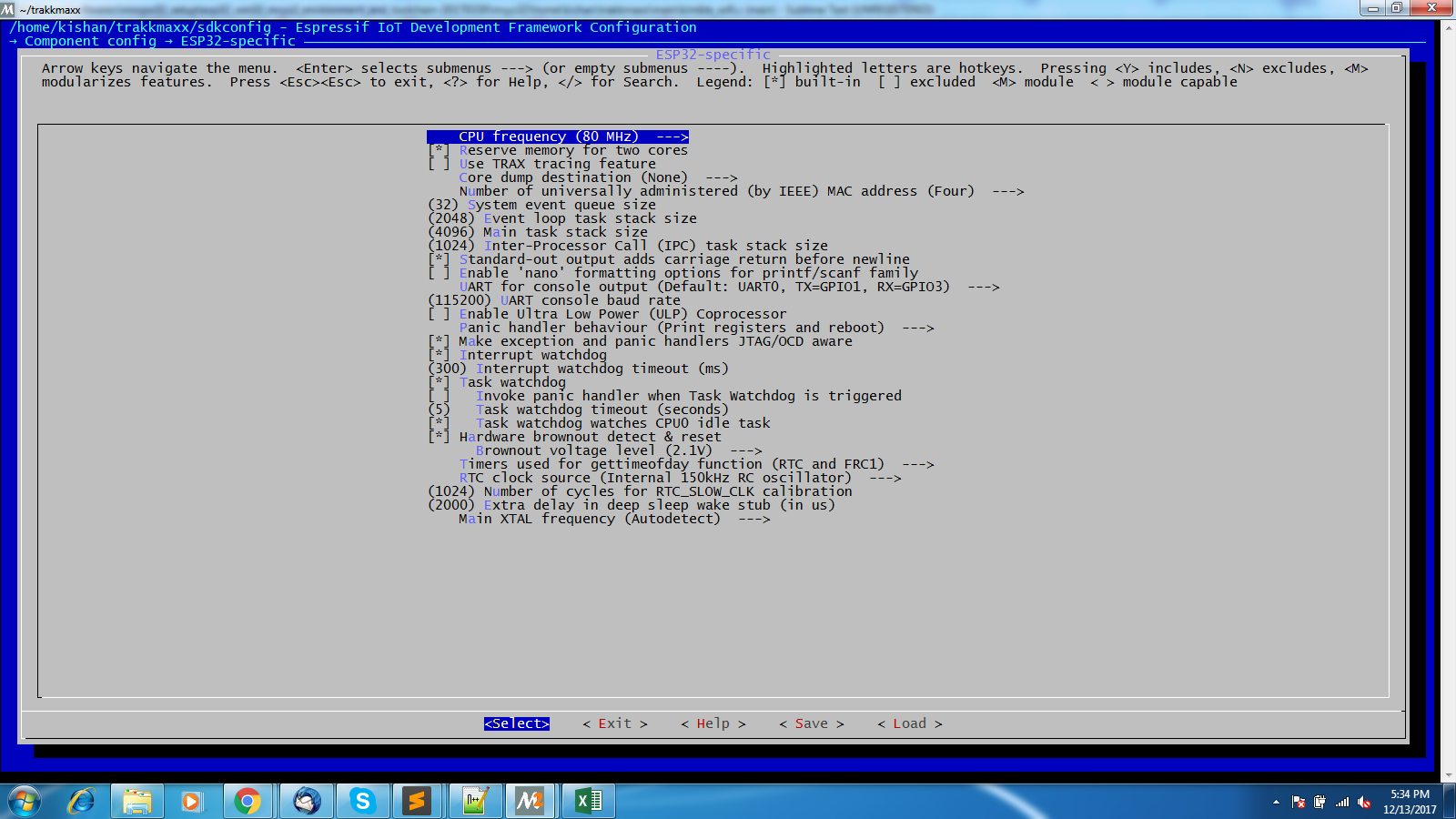Click the < Save > button
This screenshot has width=1456, height=819.
tap(812, 723)
